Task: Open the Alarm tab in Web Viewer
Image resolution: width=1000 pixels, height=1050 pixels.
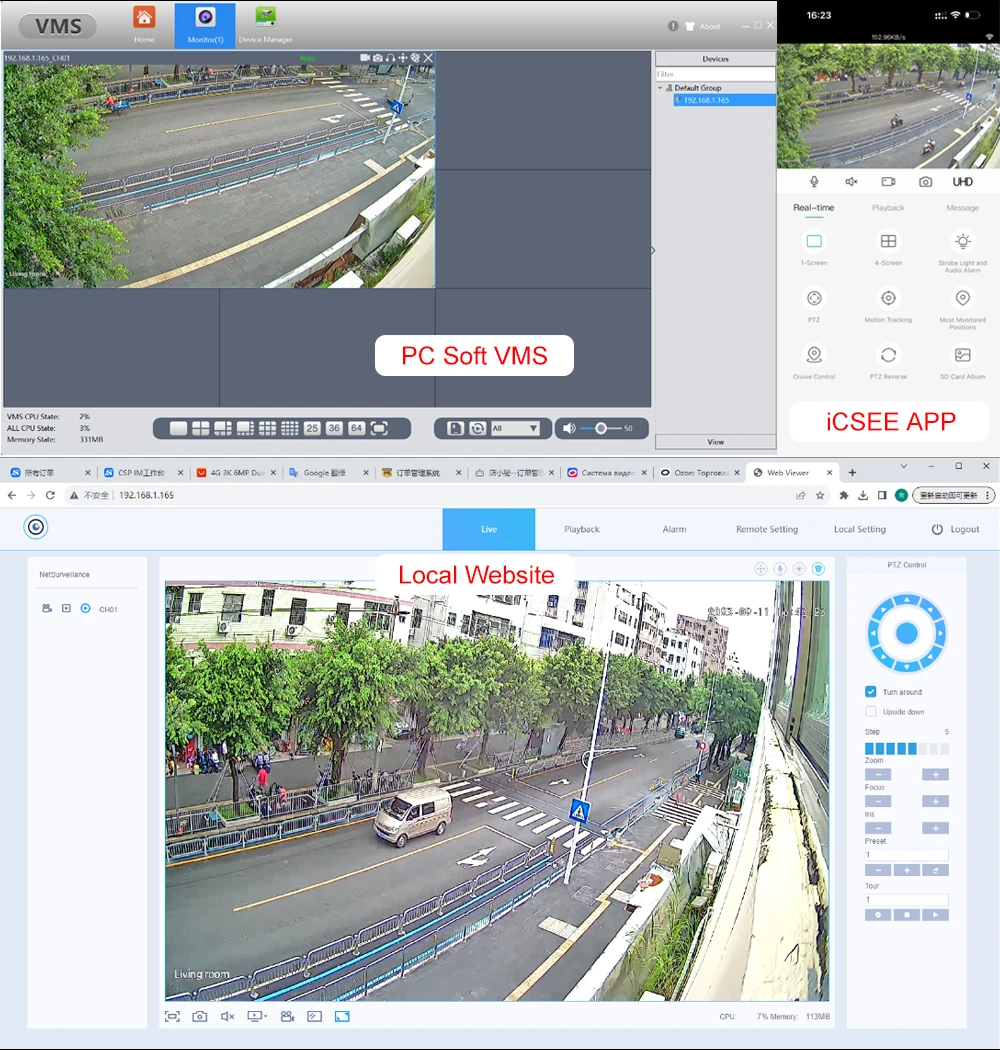Action: pos(674,529)
